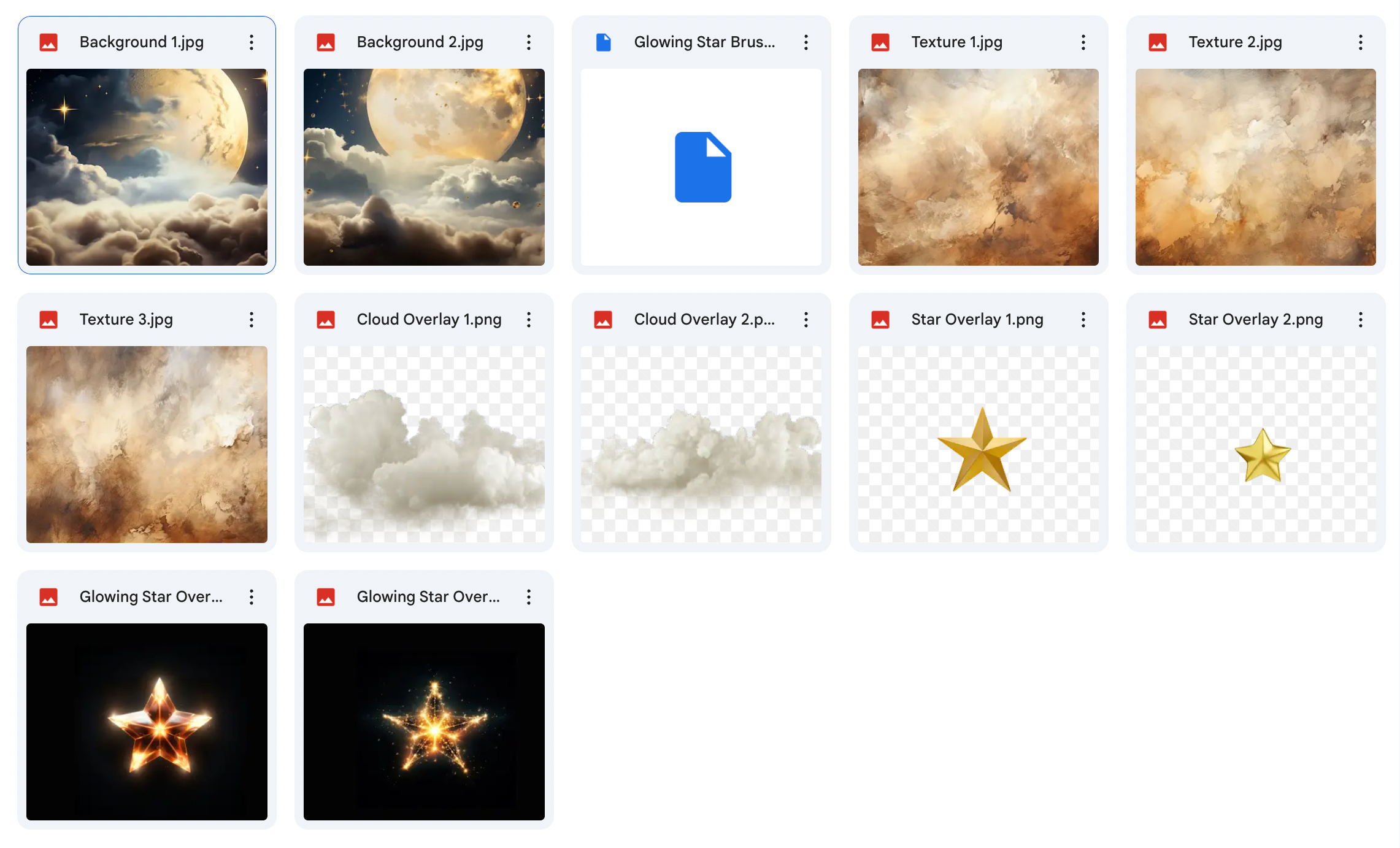Click three-dot menu for Star Overlay 2.png
This screenshot has height=848, width=1400.
(1361, 320)
